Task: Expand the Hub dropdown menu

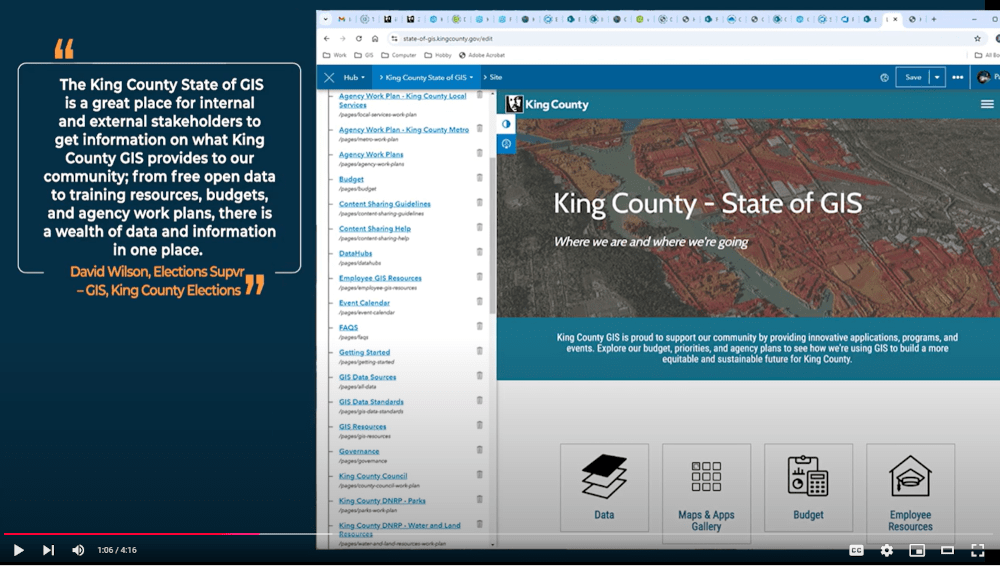Action: [354, 77]
